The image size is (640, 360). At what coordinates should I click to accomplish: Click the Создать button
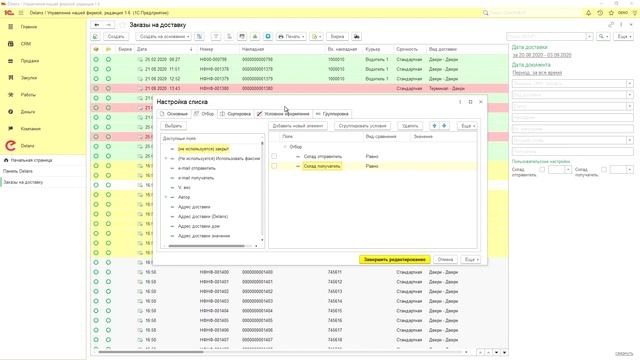116,37
